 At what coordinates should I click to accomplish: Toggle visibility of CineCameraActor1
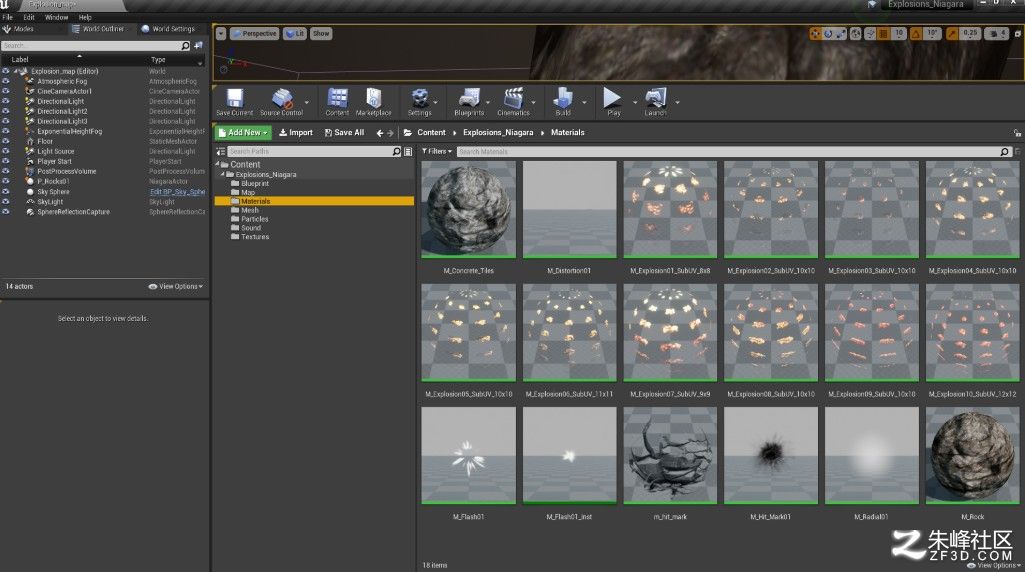(6, 91)
